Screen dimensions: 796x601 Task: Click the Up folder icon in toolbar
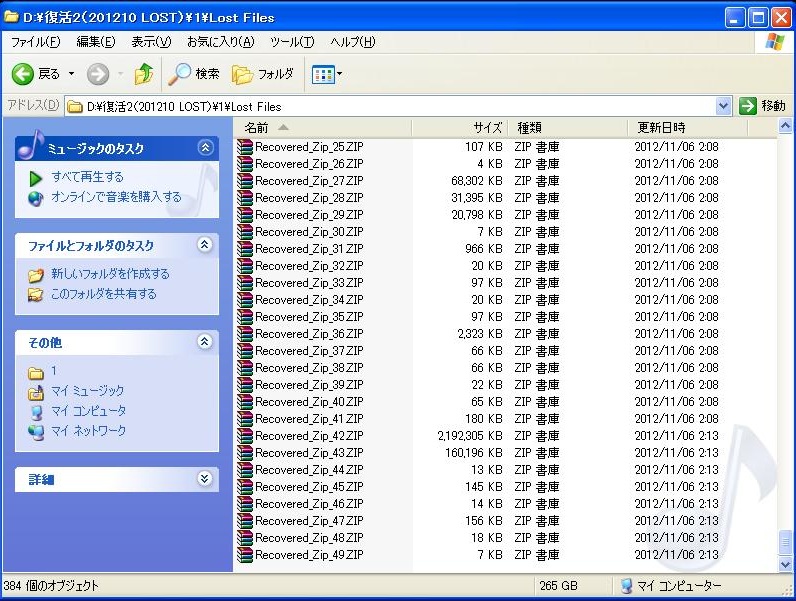[x=144, y=74]
